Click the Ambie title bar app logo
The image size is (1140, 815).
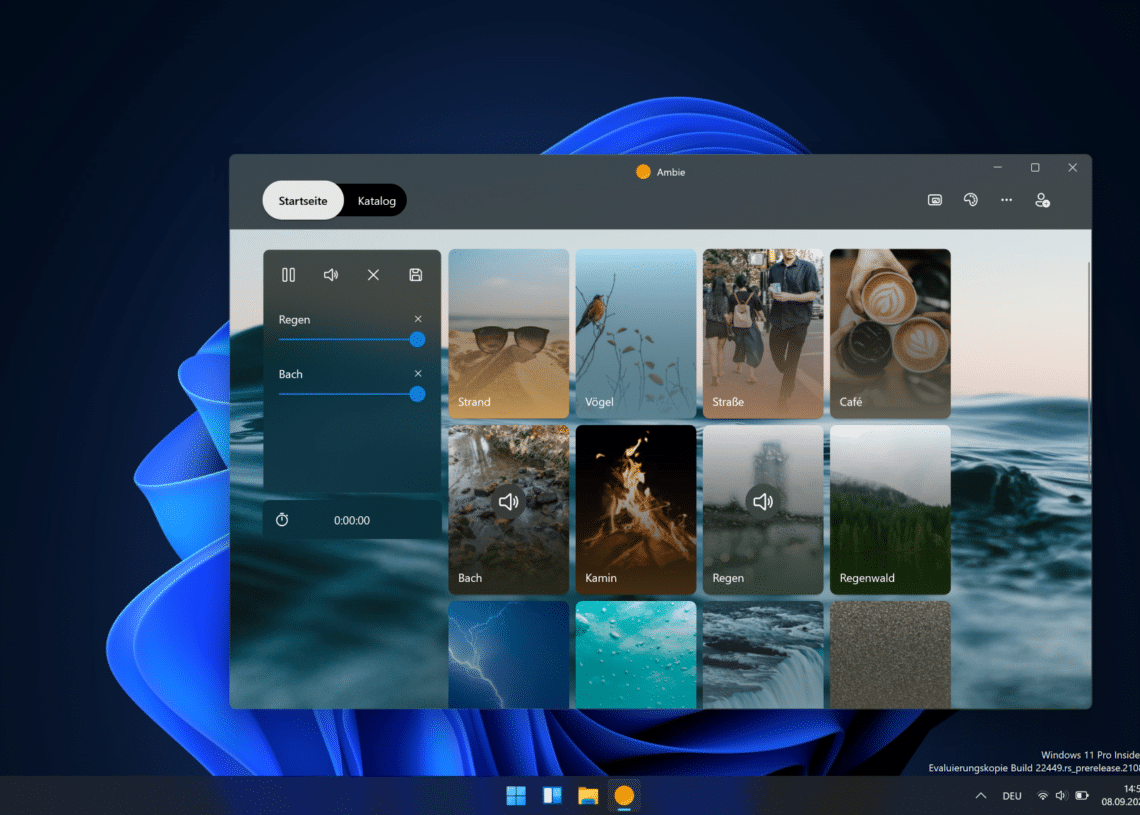tap(643, 172)
